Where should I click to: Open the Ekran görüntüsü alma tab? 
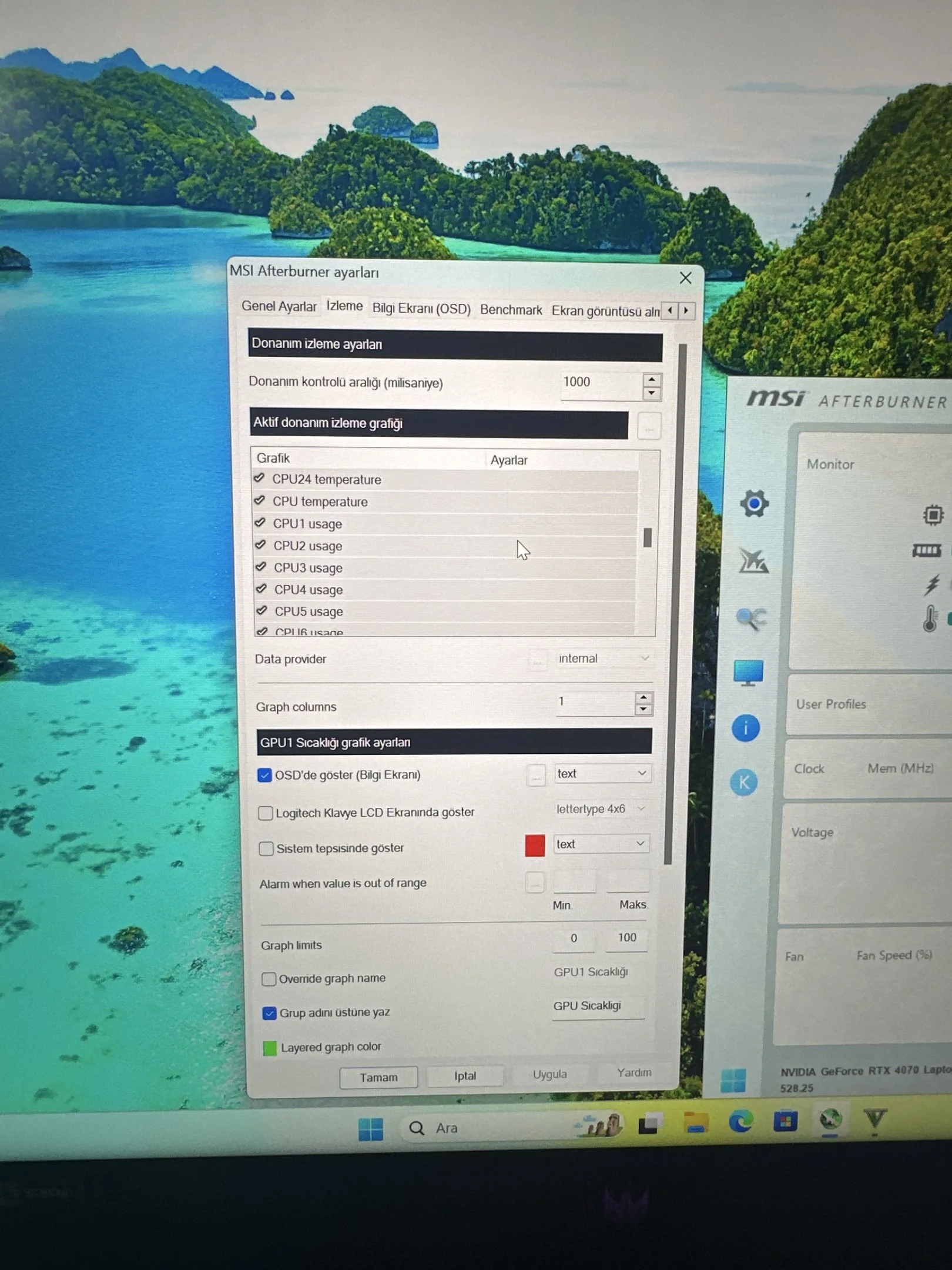pos(605,311)
